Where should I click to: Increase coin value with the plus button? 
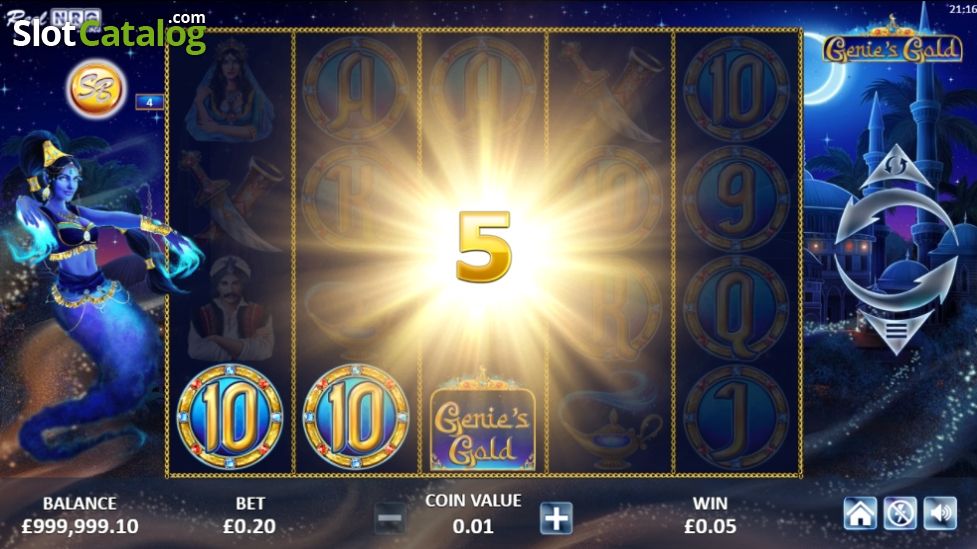pyautogui.click(x=556, y=518)
